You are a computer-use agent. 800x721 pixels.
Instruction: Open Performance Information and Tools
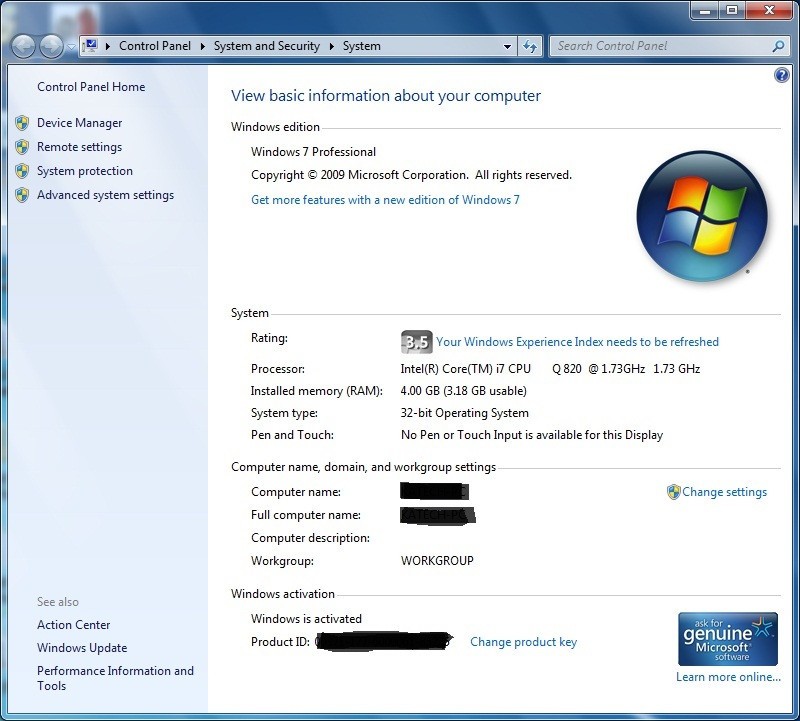tap(115, 678)
